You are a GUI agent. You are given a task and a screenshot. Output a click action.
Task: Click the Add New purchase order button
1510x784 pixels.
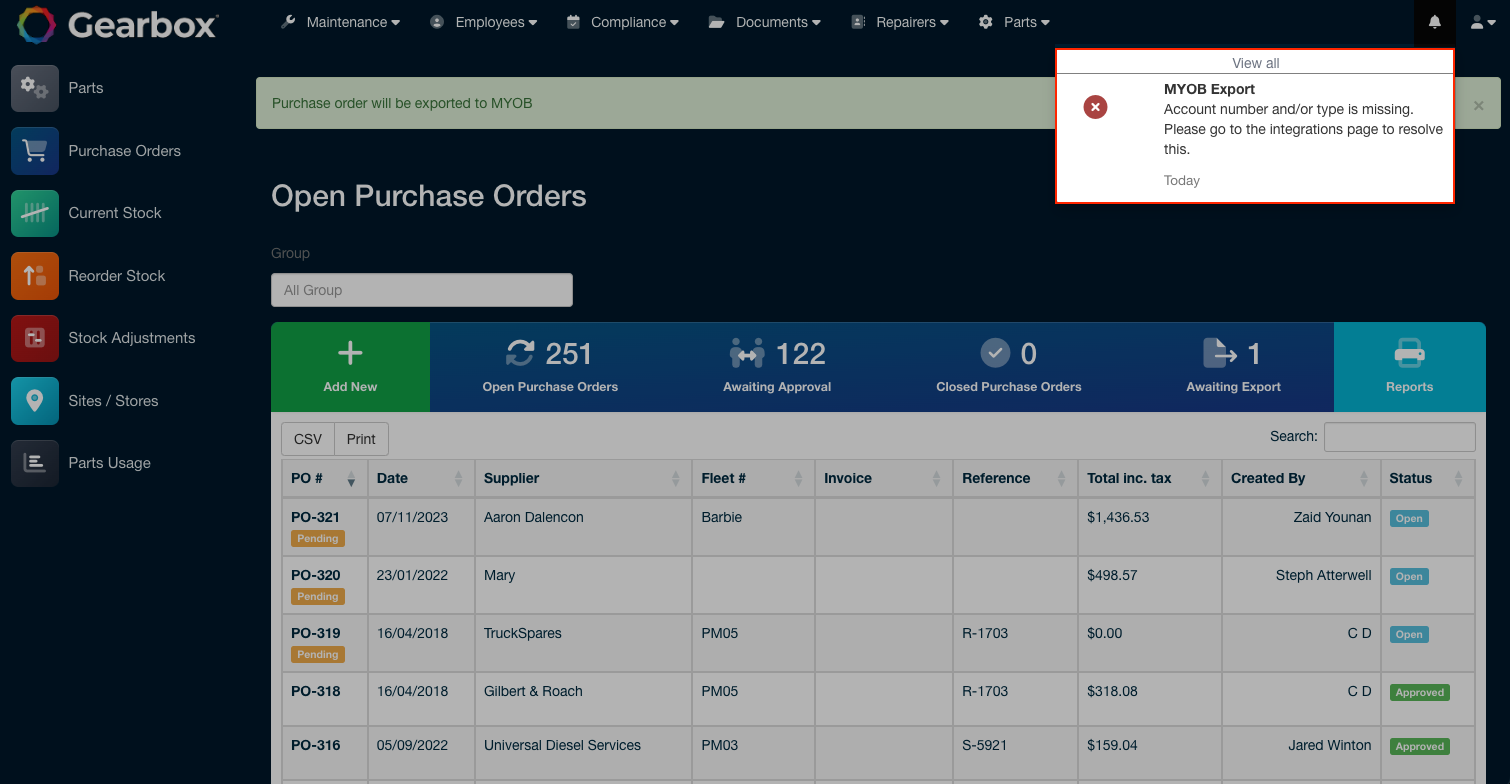click(x=349, y=367)
